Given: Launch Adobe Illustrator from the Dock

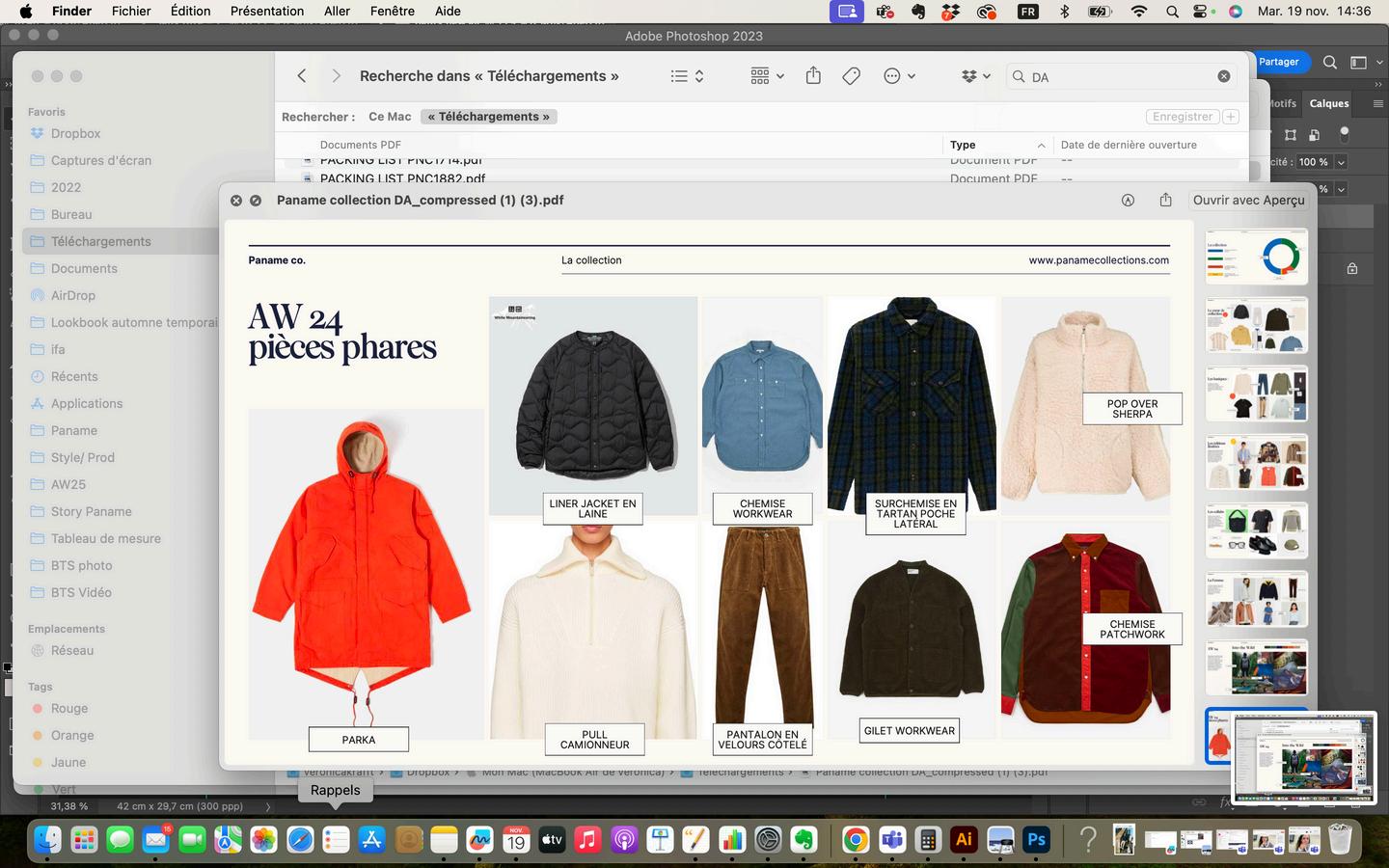Looking at the screenshot, I should coord(964,840).
